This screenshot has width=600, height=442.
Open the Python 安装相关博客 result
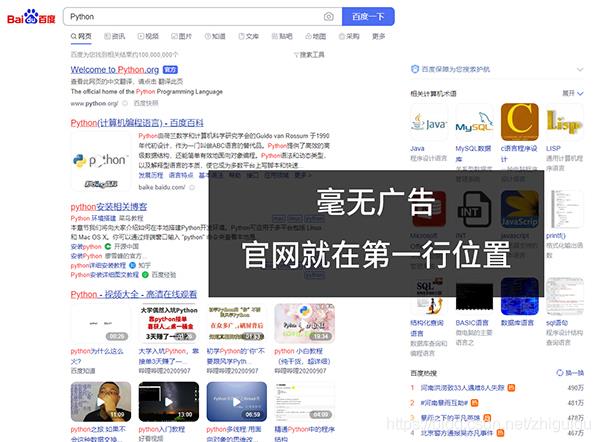tap(108, 207)
